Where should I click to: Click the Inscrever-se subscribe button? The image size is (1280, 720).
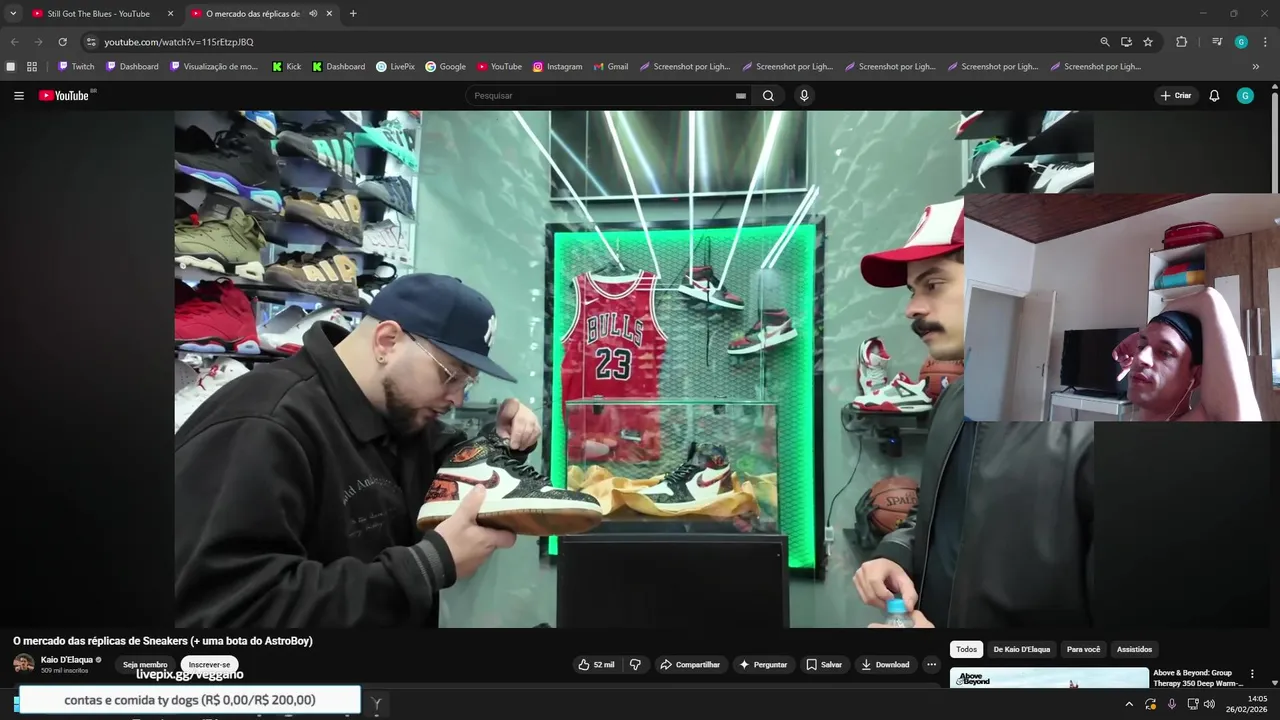(209, 665)
